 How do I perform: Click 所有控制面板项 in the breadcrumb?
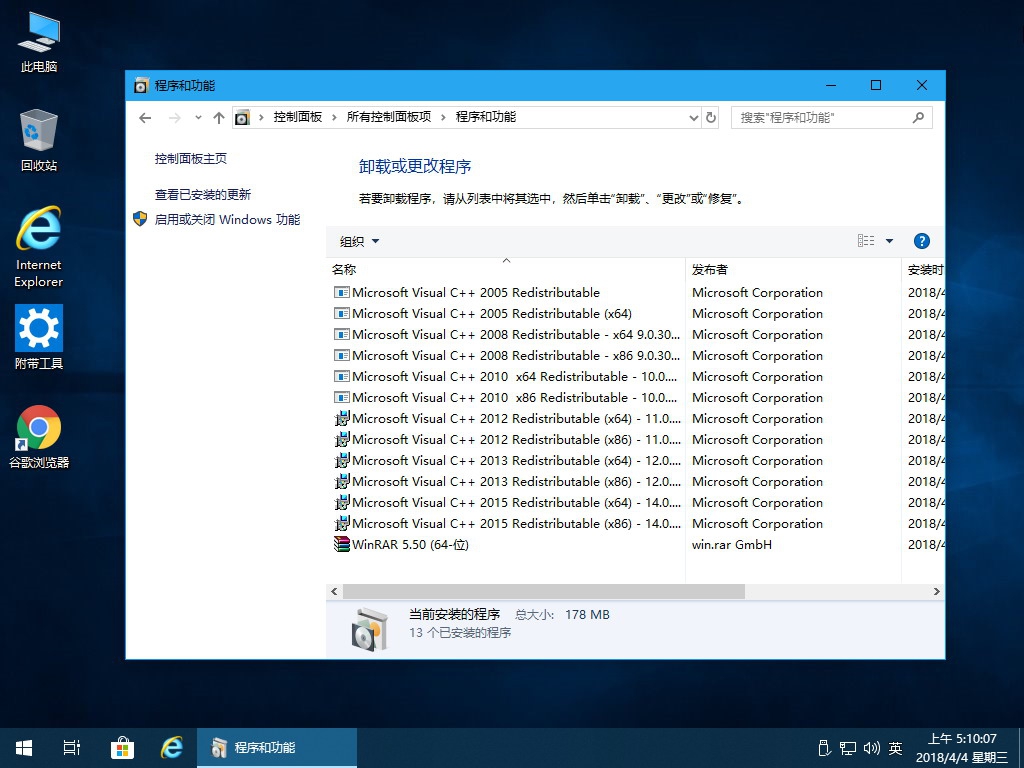[389, 117]
